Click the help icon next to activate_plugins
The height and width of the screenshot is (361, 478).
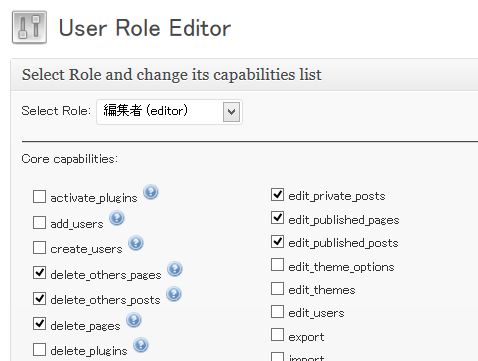(151, 192)
